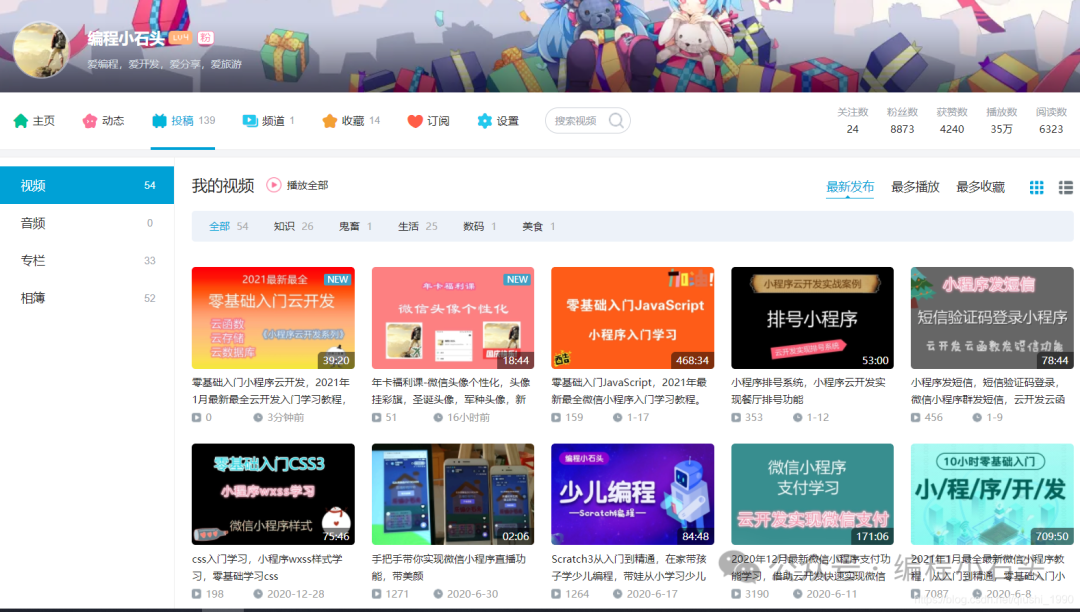The image size is (1080, 612).
Task: Open the 微信头像个性化 video thumbnail
Action: coord(453,318)
